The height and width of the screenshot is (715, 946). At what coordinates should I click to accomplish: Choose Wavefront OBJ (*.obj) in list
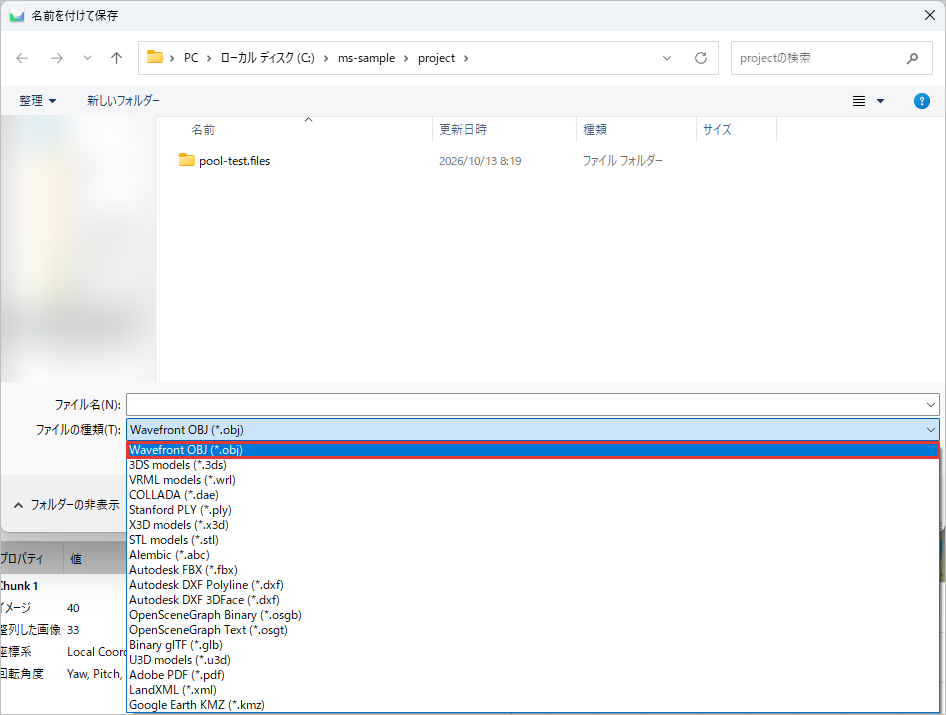tap(533, 450)
